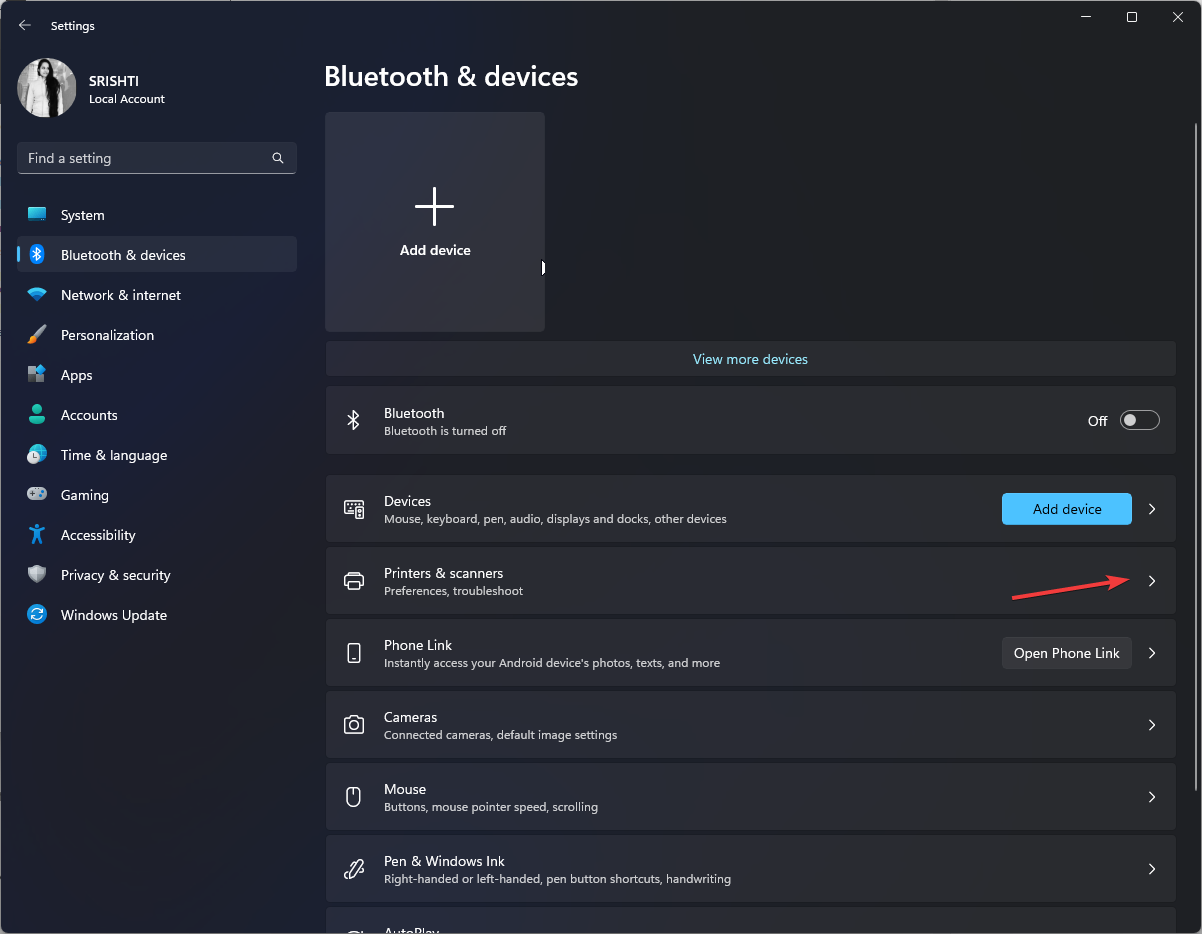Go to Network & internet
1202x934 pixels.
point(157,295)
